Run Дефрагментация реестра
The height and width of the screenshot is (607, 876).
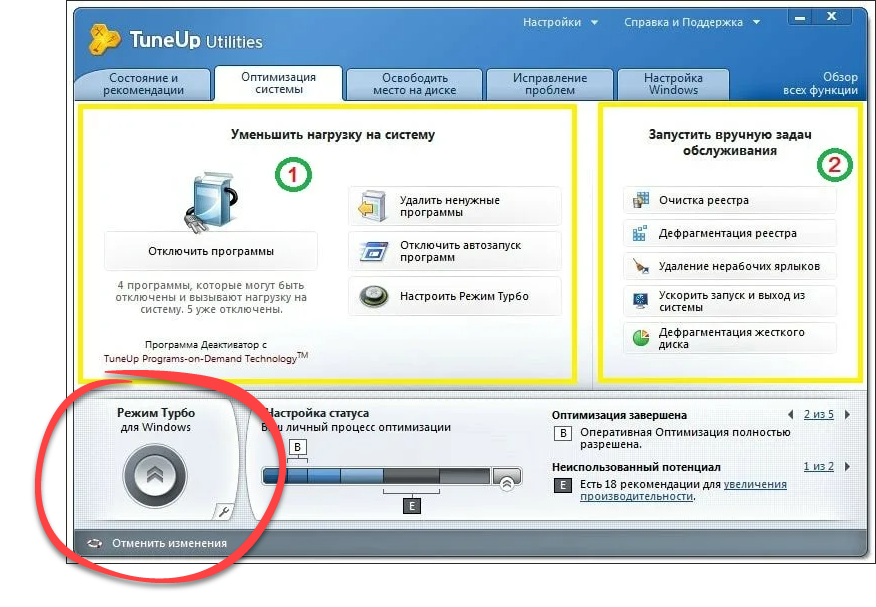click(730, 233)
